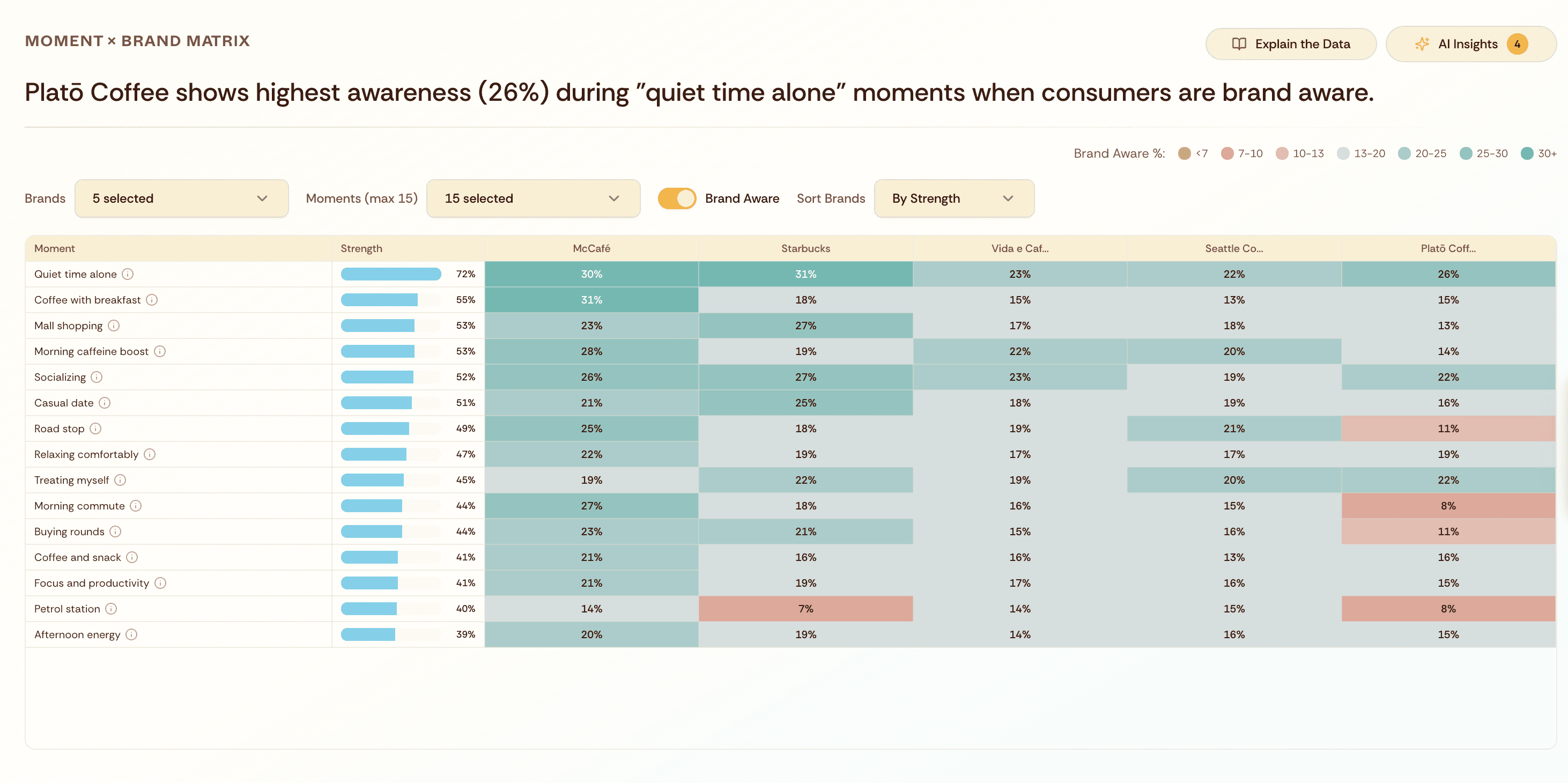
Task: Open the Brands selection dropdown
Action: tap(181, 198)
